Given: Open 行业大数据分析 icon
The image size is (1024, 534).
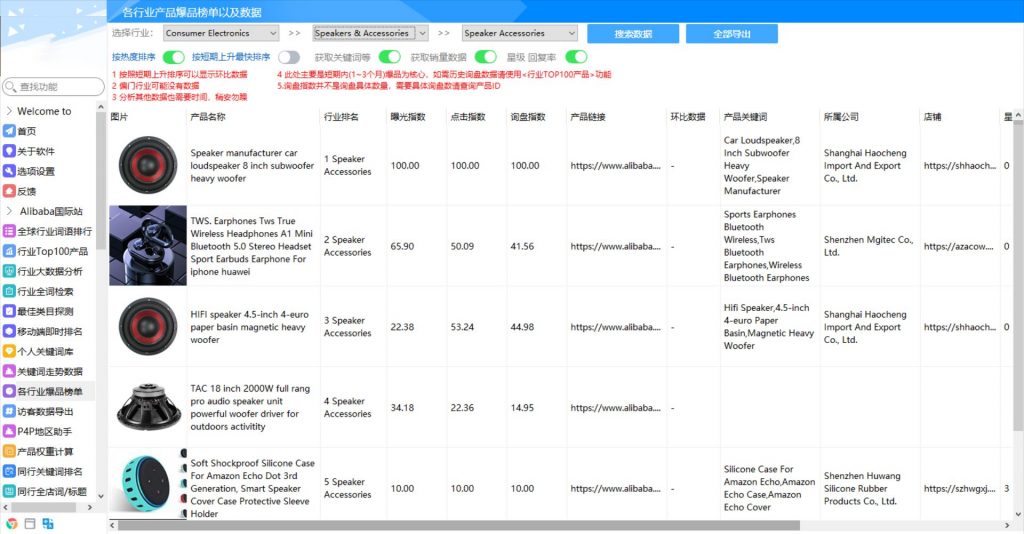Looking at the screenshot, I should pos(9,272).
